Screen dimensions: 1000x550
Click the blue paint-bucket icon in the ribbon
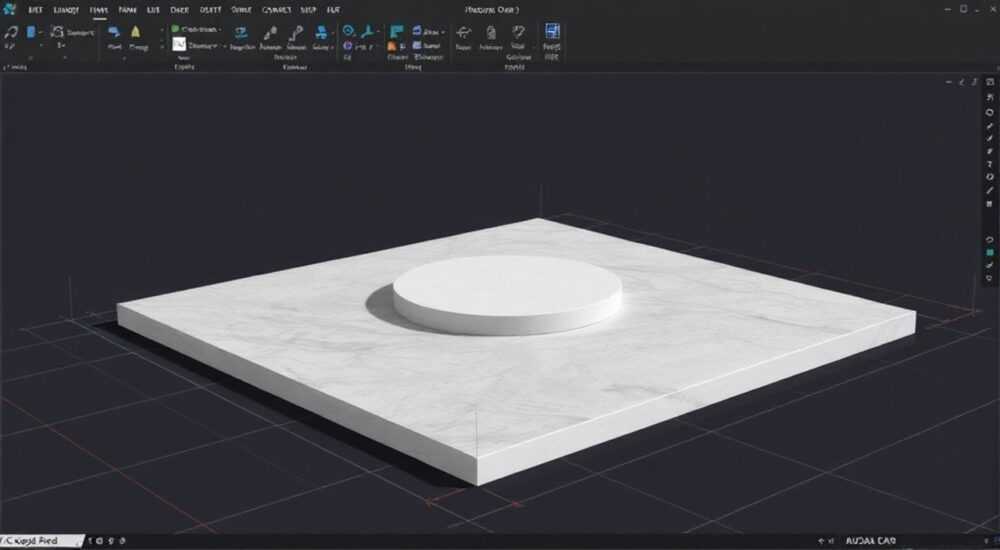point(114,32)
